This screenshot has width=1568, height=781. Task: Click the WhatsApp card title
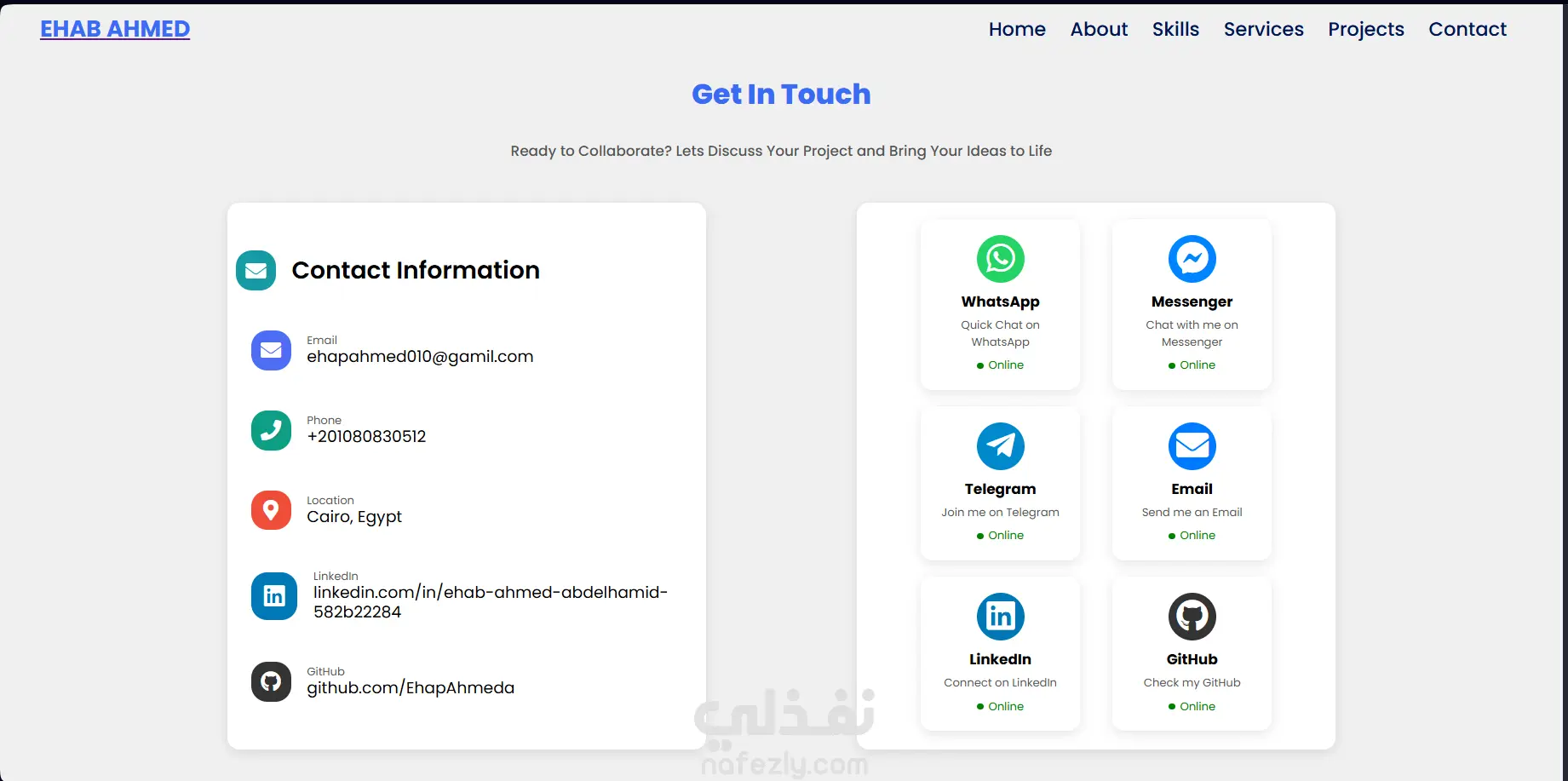(x=1001, y=301)
